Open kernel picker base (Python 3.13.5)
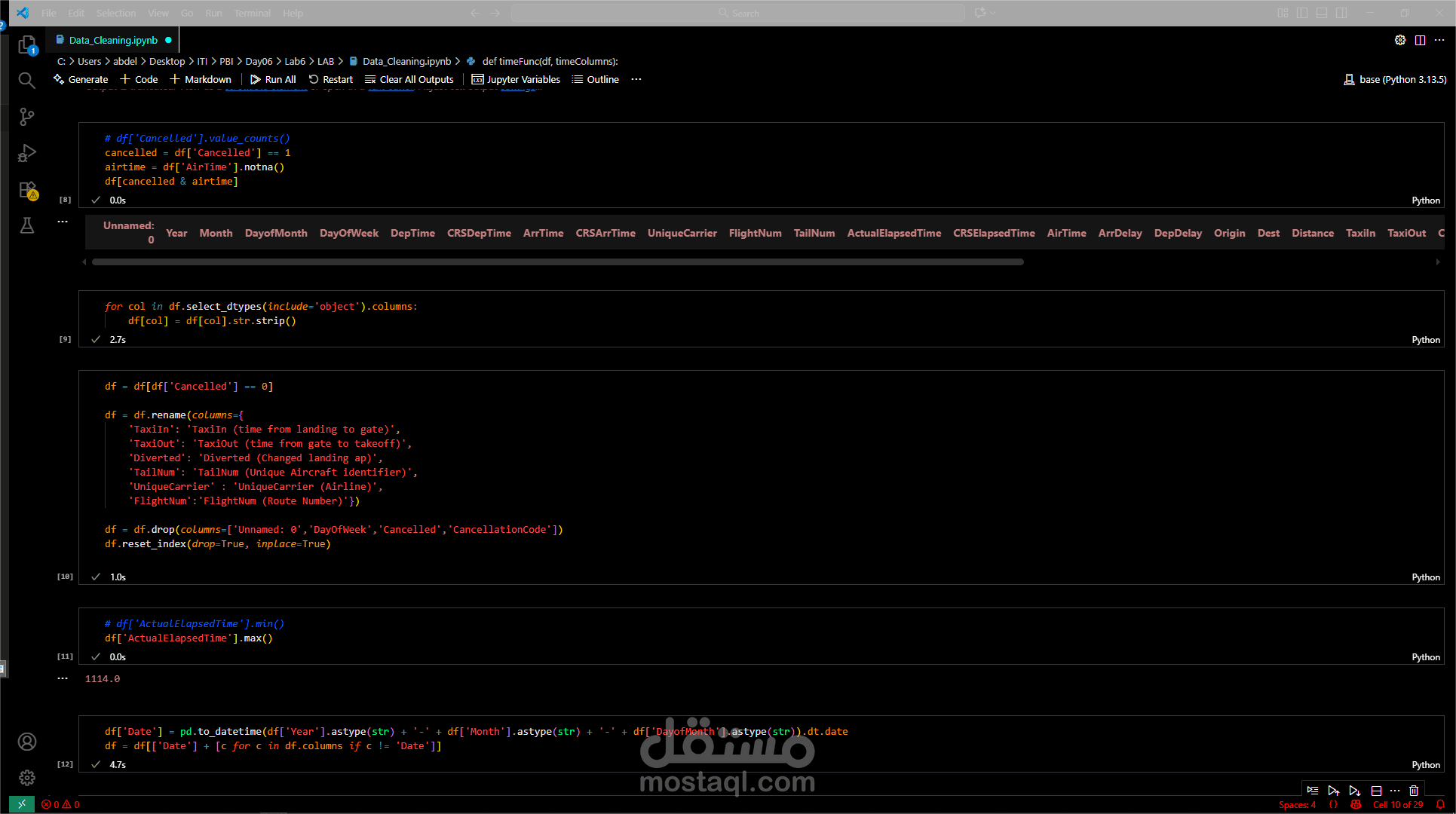The height and width of the screenshot is (814, 1456). [x=1395, y=79]
